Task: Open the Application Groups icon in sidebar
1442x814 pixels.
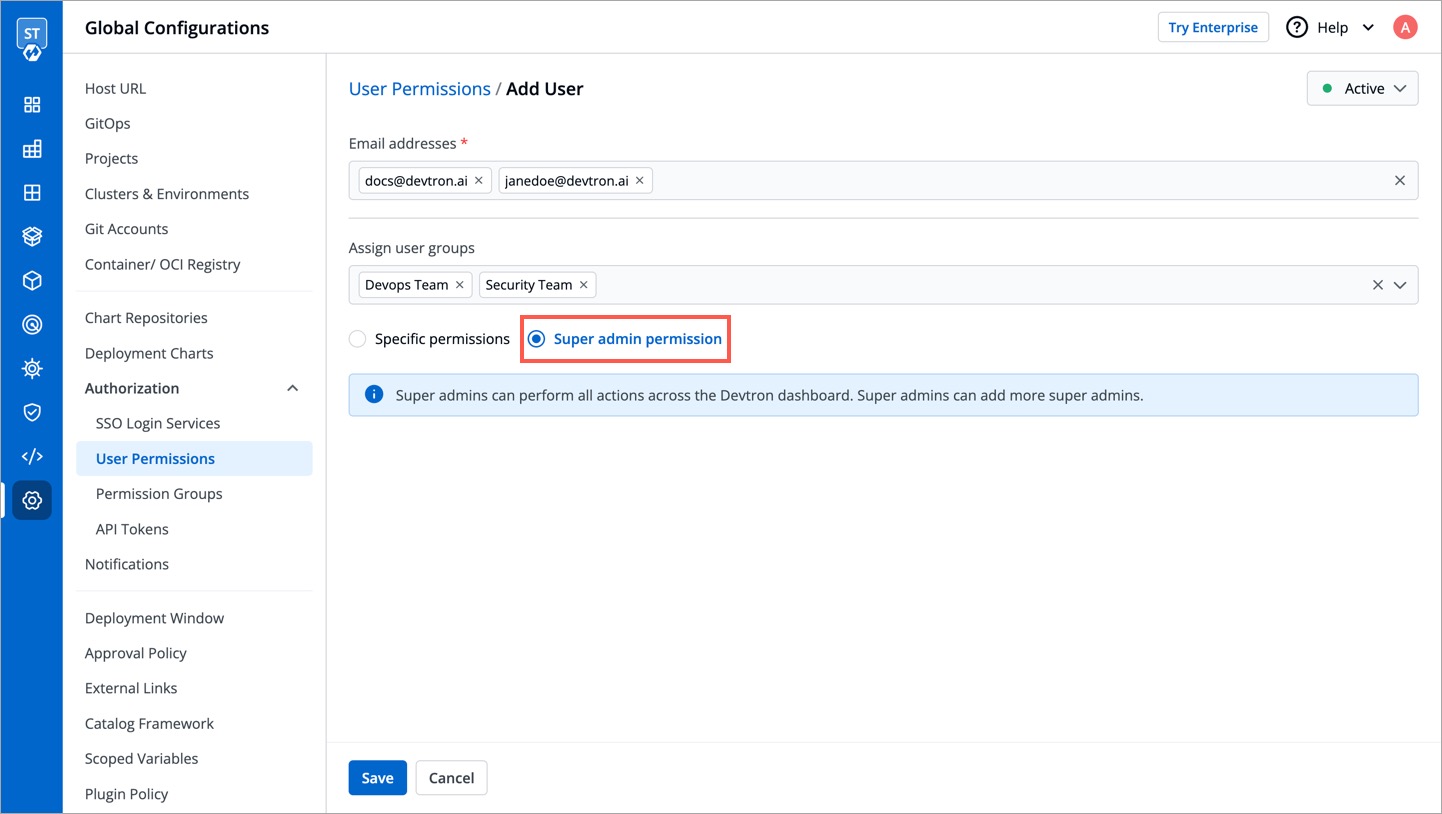Action: pyautogui.click(x=32, y=149)
